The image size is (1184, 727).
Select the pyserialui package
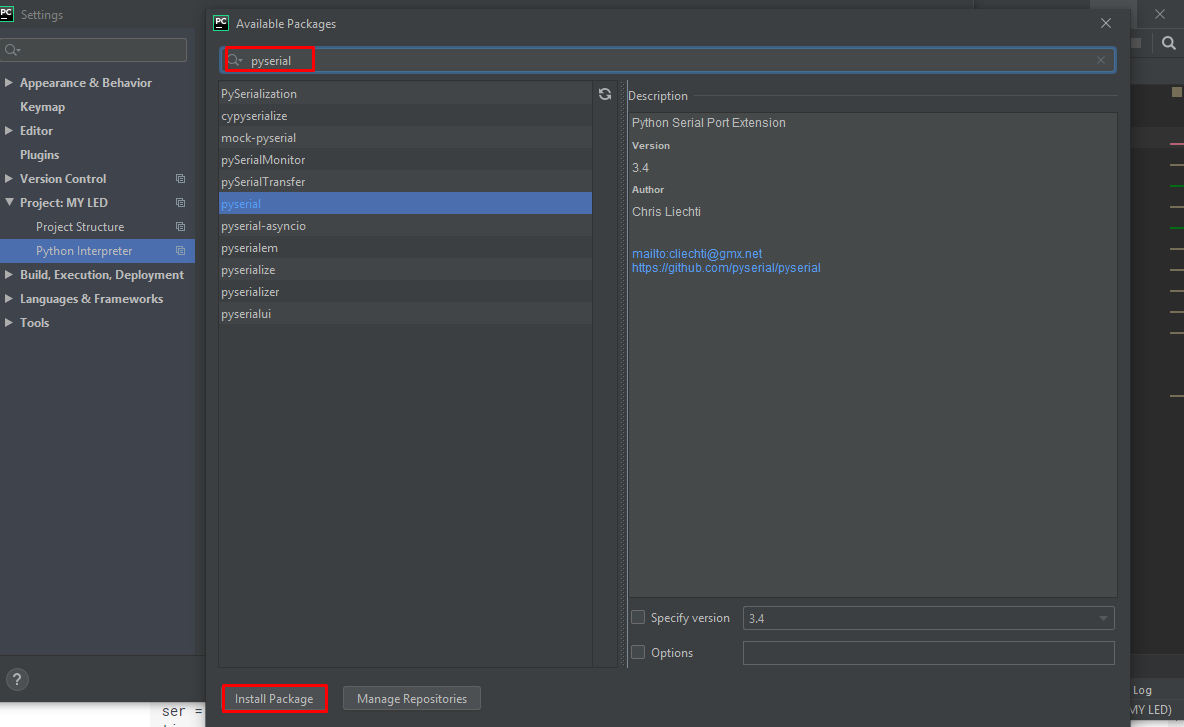405,313
